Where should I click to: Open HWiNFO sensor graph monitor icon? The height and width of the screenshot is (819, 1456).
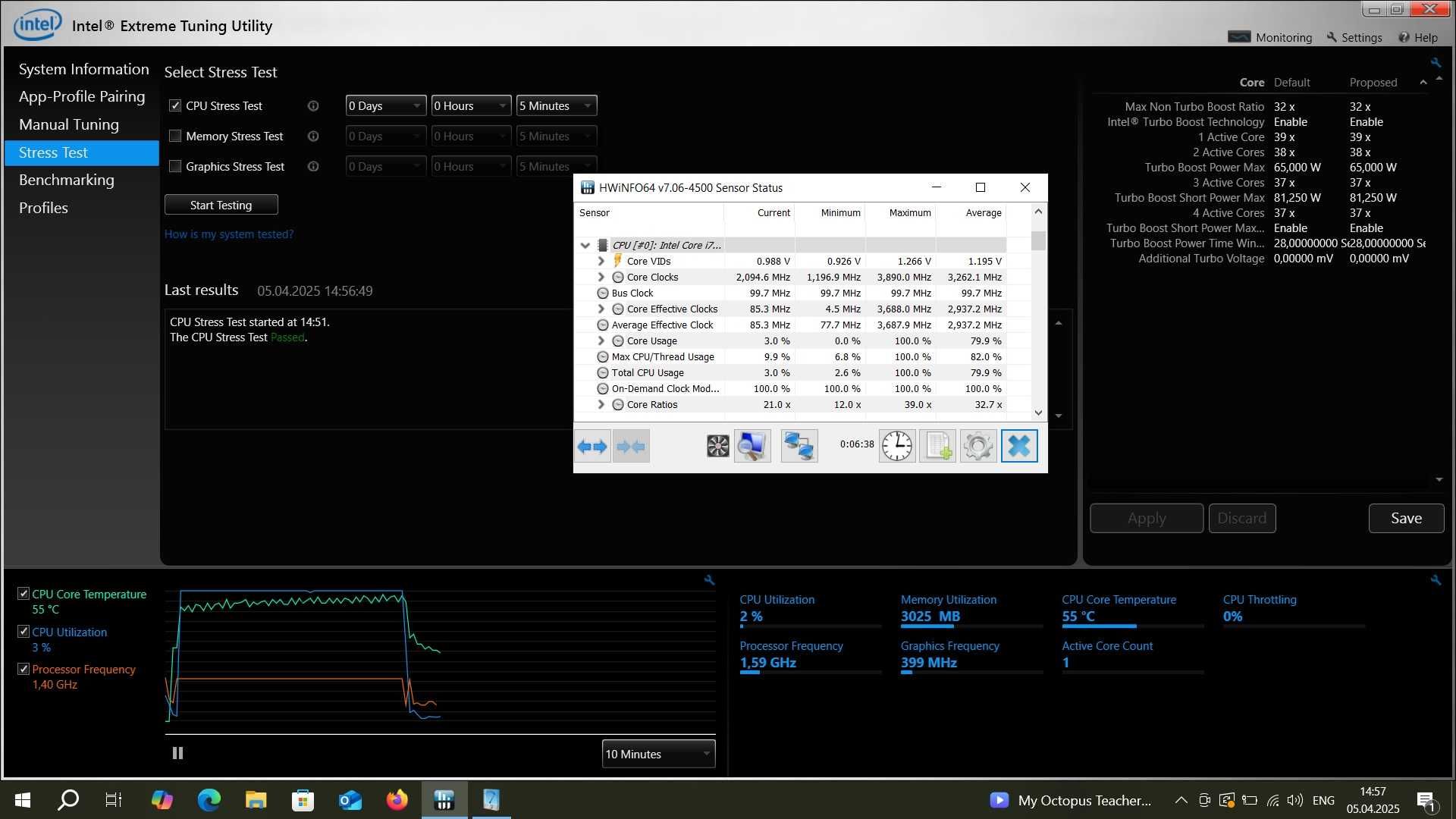point(752,447)
